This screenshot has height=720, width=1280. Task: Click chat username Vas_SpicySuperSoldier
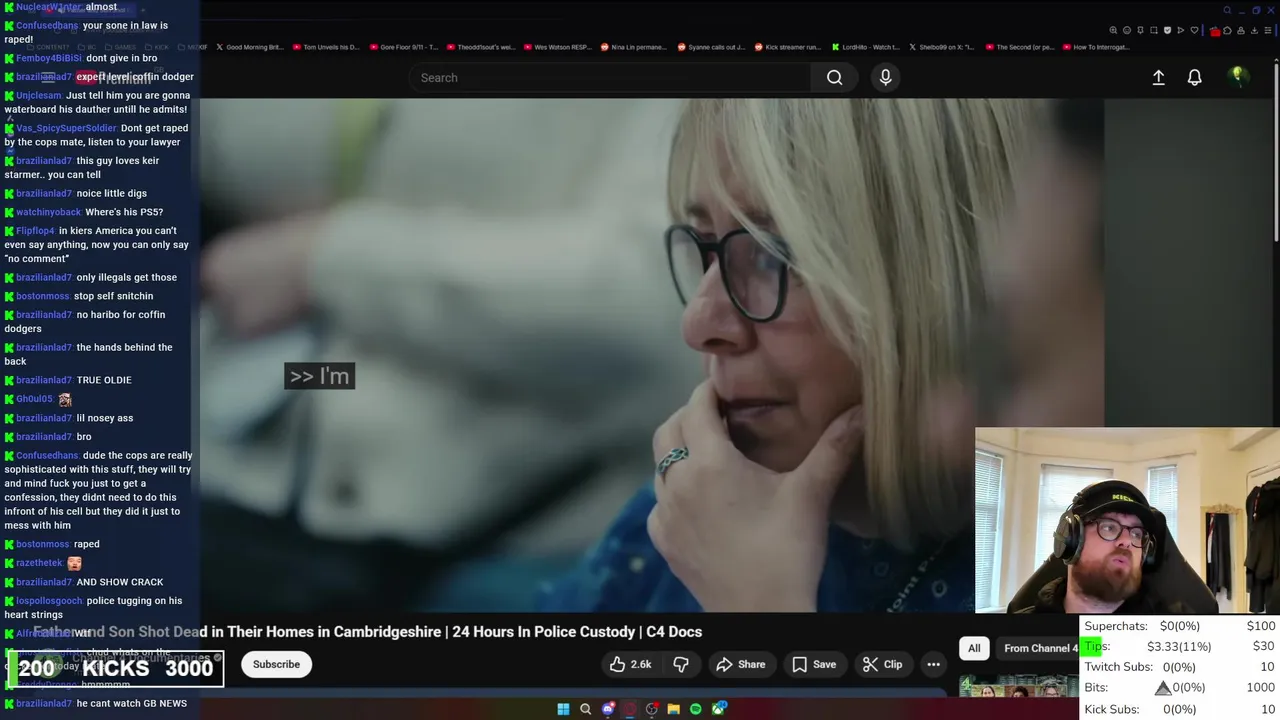[66, 128]
